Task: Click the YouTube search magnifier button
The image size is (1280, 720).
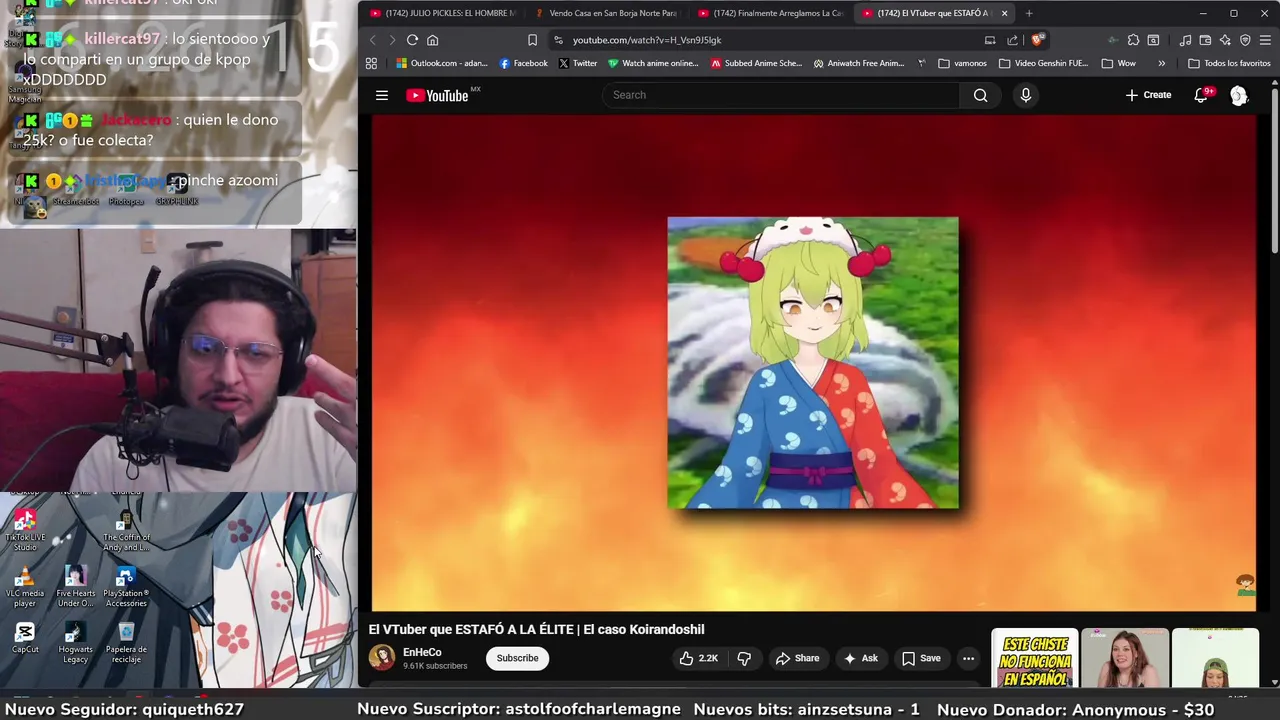Action: [980, 95]
